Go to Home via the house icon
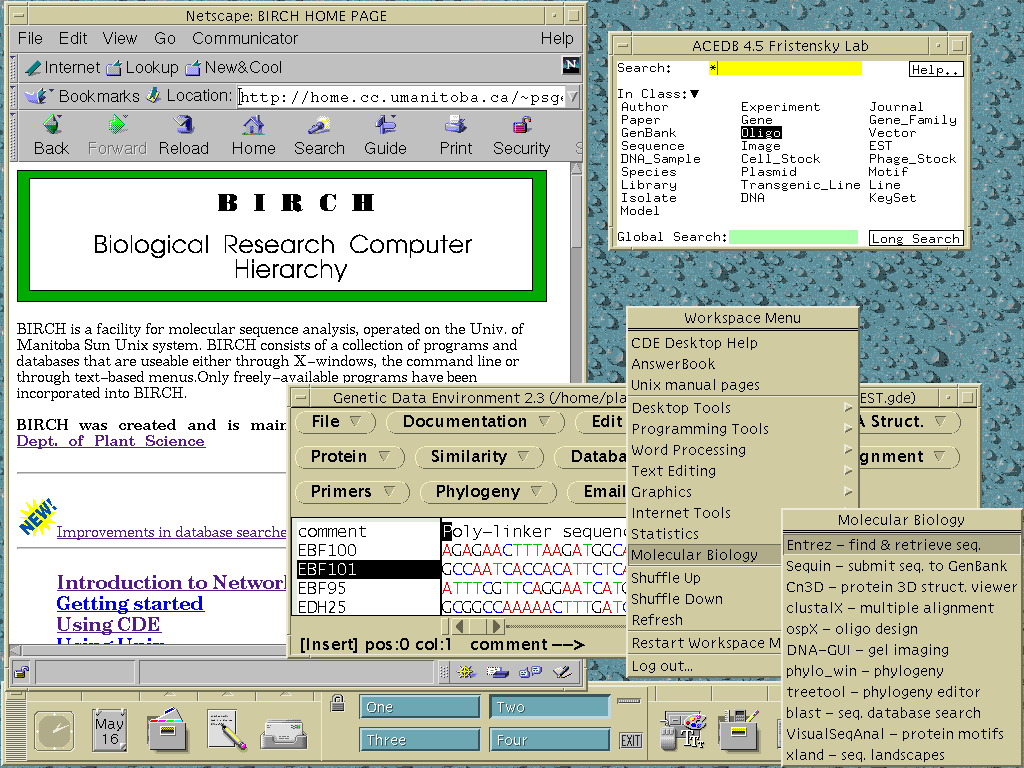1024x768 pixels. tap(253, 124)
